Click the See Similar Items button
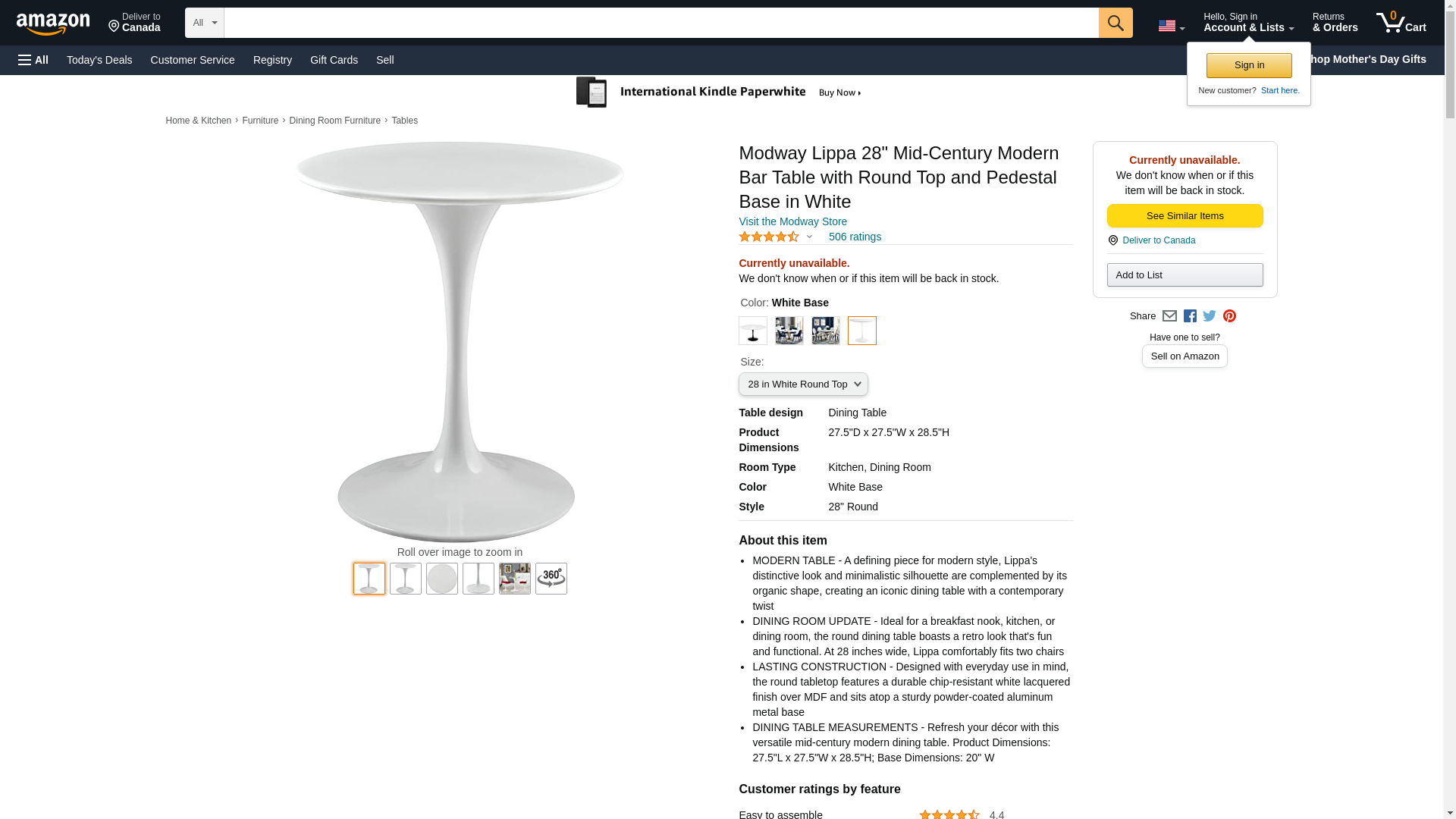This screenshot has width=1456, height=819. 1185,216
